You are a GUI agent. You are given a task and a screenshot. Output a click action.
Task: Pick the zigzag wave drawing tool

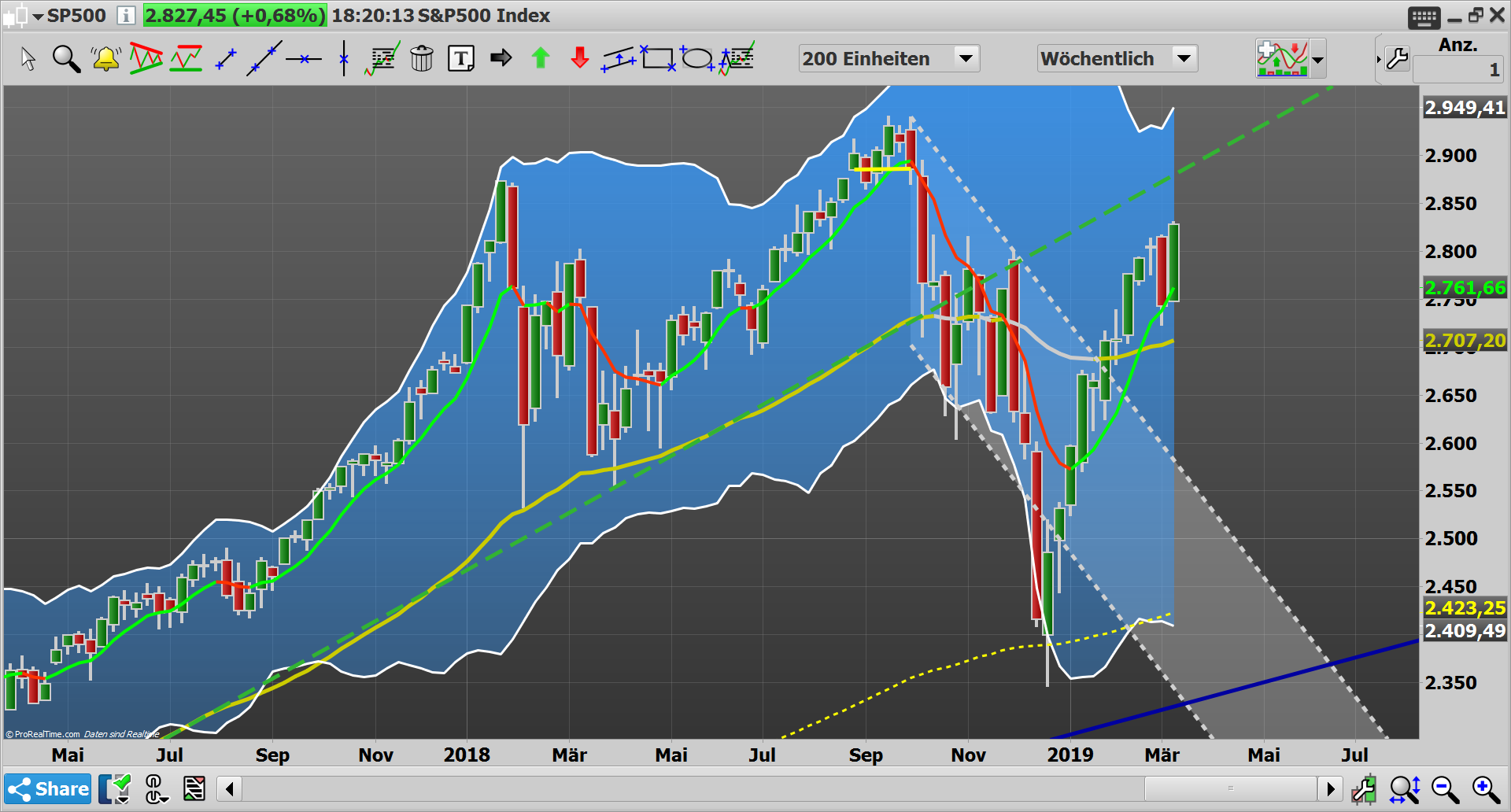coord(187,59)
